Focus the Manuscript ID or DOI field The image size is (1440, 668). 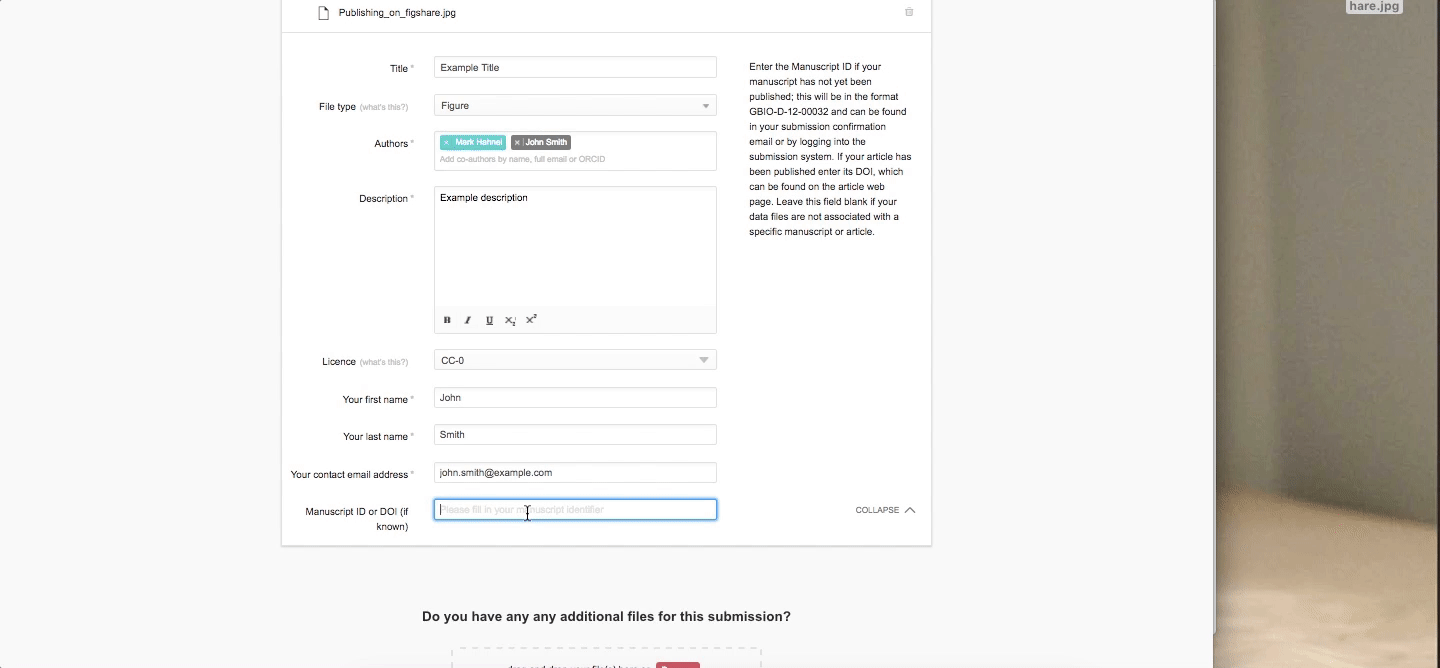pyautogui.click(x=575, y=510)
